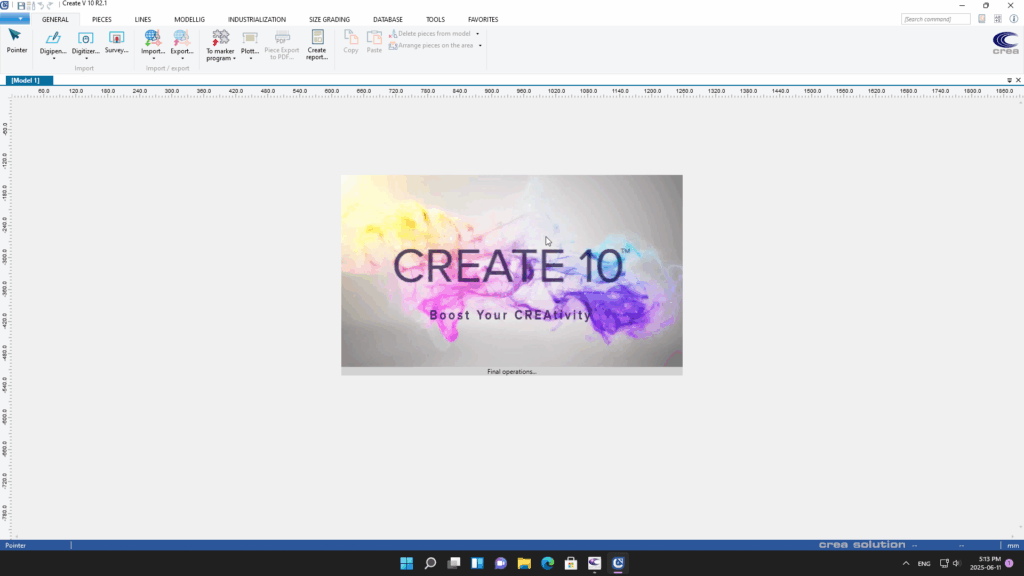Click the Export globe icon

[181, 38]
